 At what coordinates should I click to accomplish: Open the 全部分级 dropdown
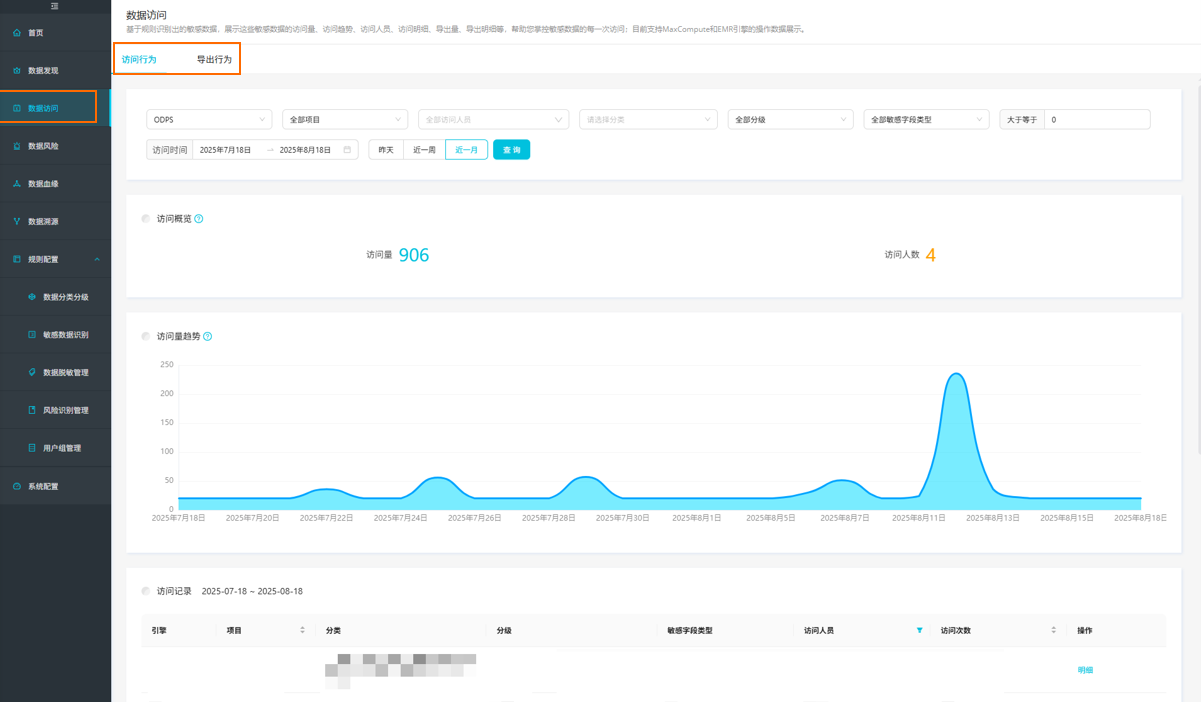point(790,120)
